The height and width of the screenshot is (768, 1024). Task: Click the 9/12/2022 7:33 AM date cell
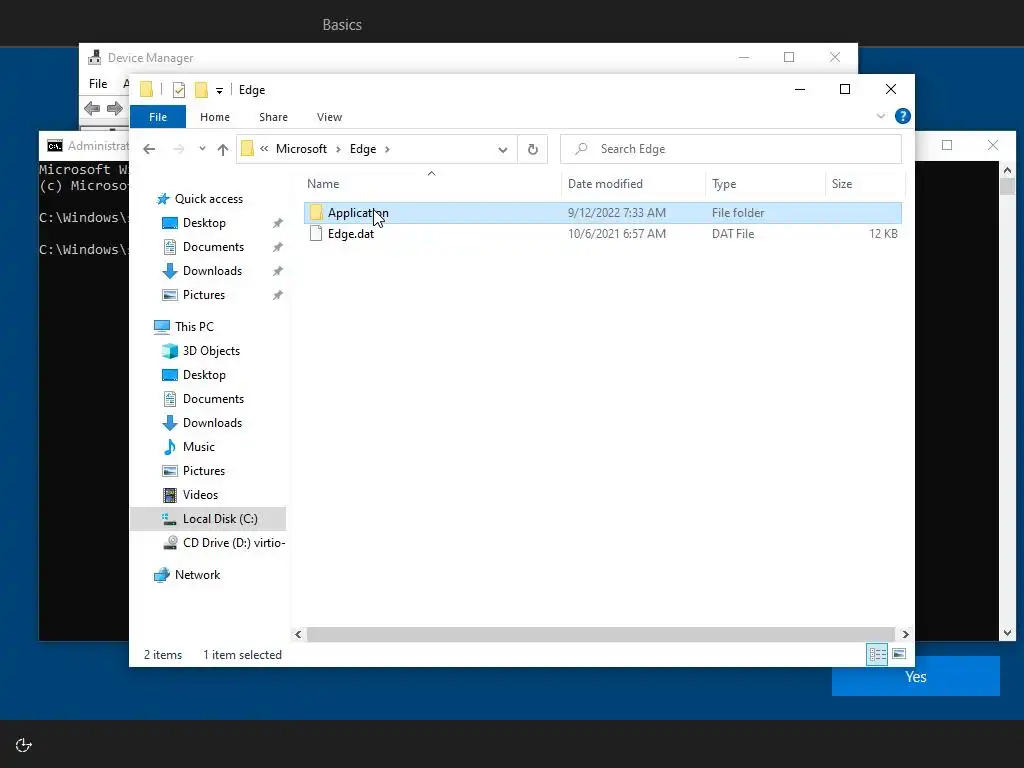pos(616,213)
